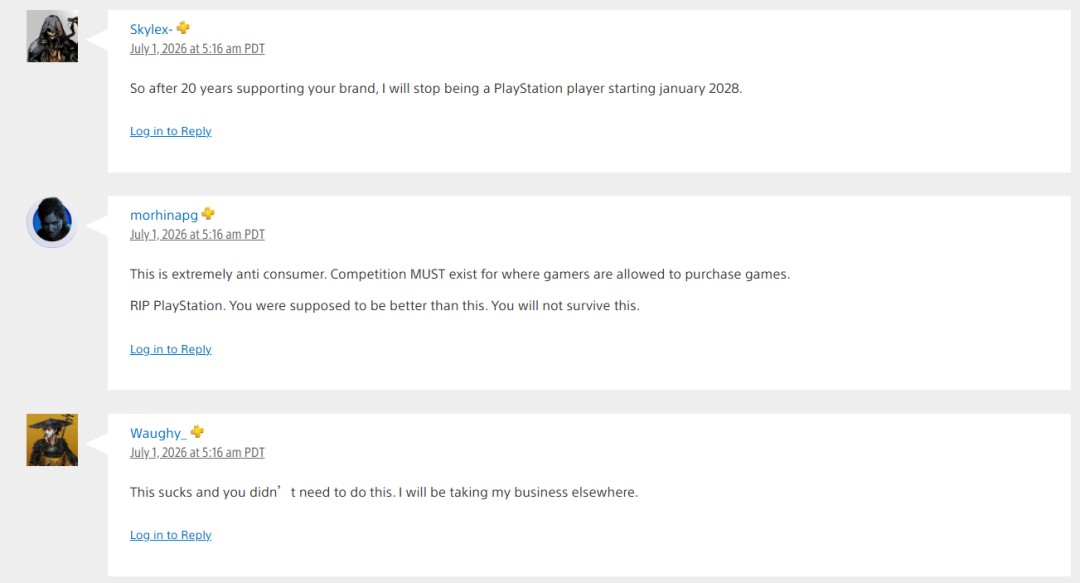Click the 'This sucks' comment text
The image size is (1080, 583).
384,492
